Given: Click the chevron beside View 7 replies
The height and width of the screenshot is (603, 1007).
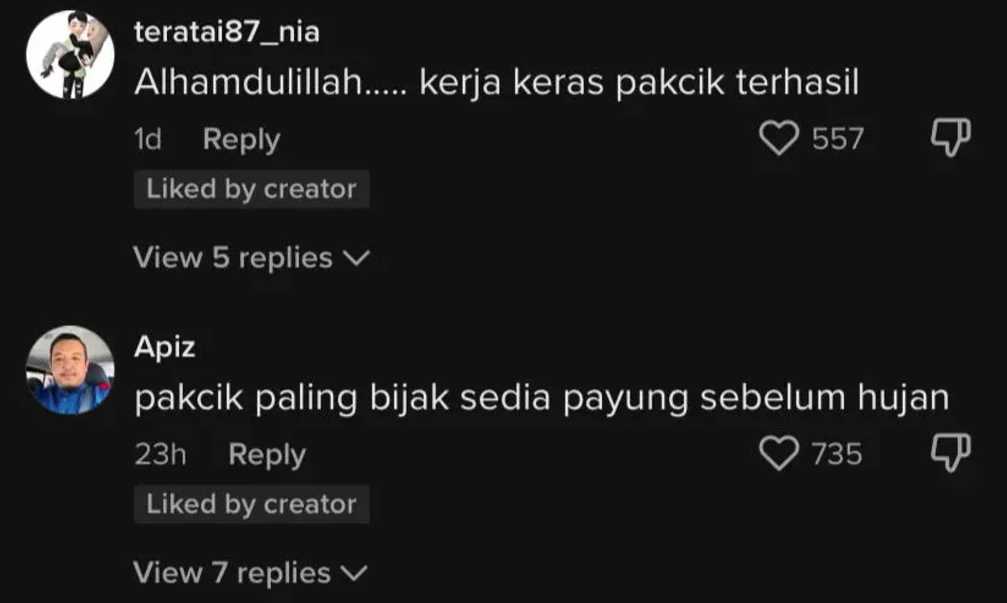Looking at the screenshot, I should point(355,574).
